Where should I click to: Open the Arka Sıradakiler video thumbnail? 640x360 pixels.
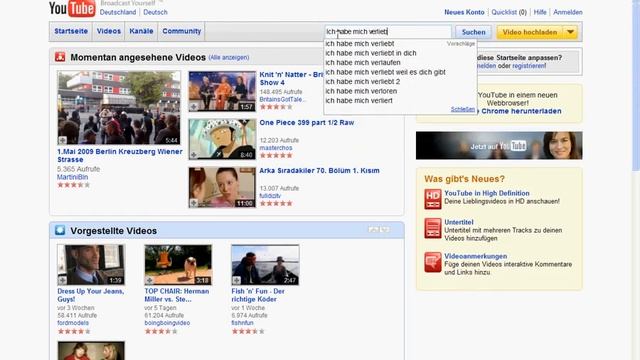pyautogui.click(x=222, y=187)
